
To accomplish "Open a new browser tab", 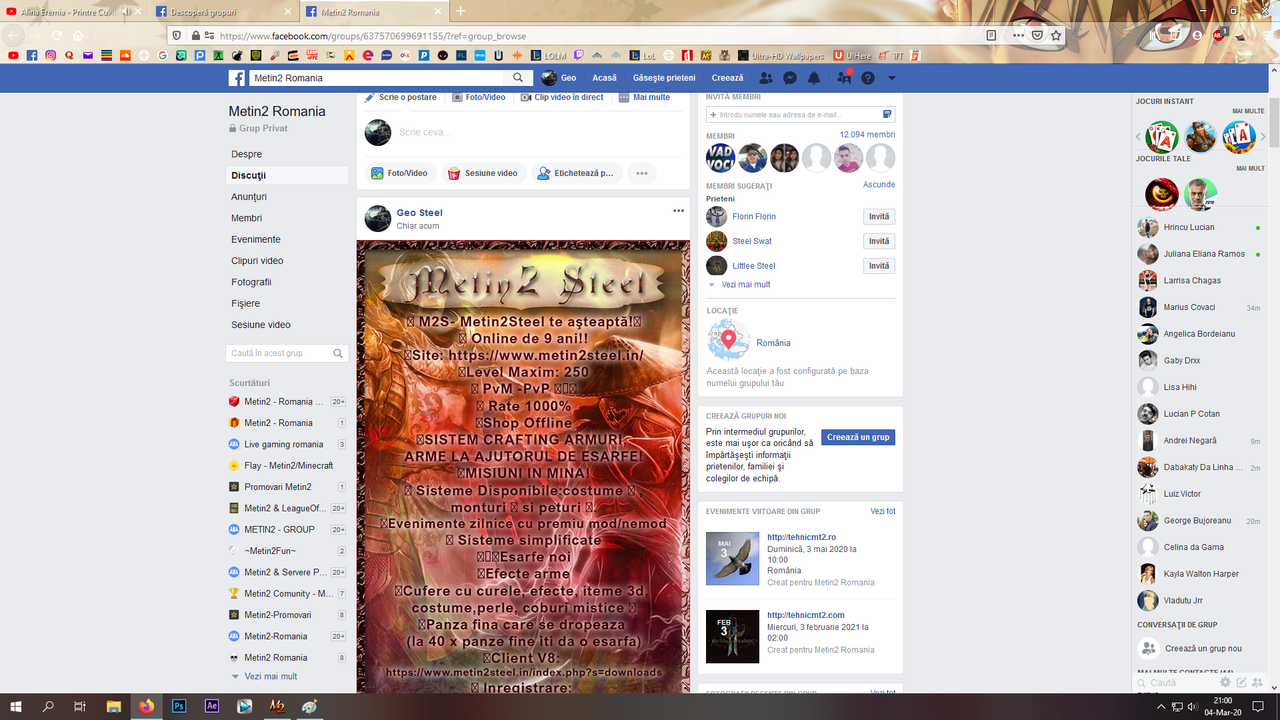I will pyautogui.click(x=461, y=11).
